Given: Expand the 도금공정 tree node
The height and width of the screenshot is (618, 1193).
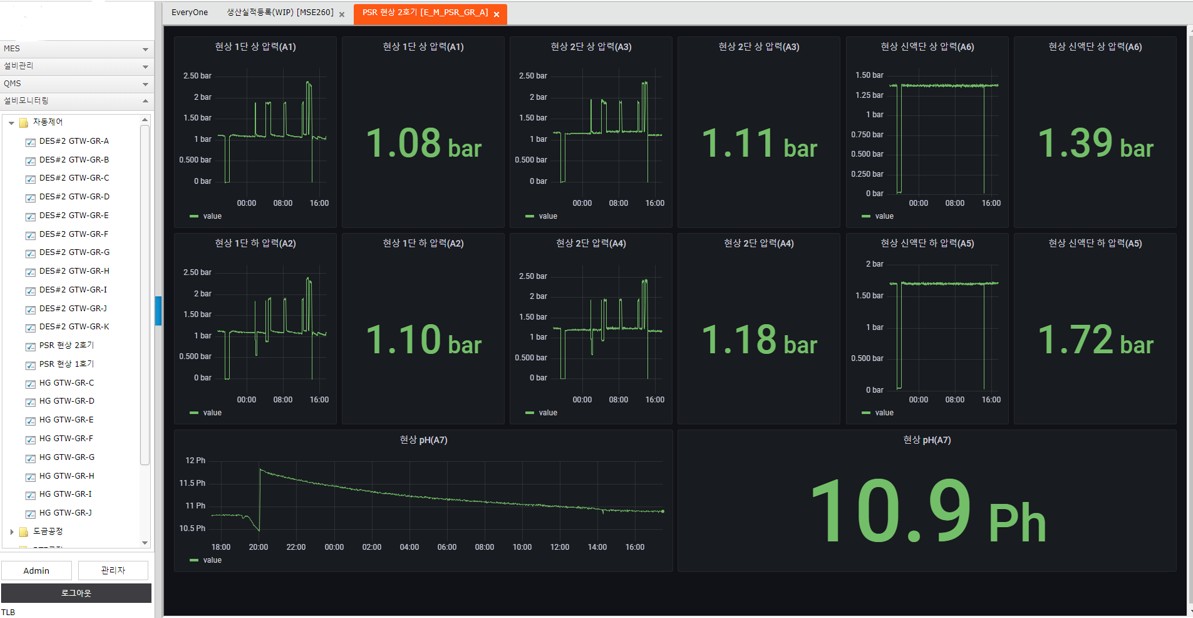Looking at the screenshot, I should 11,532.
